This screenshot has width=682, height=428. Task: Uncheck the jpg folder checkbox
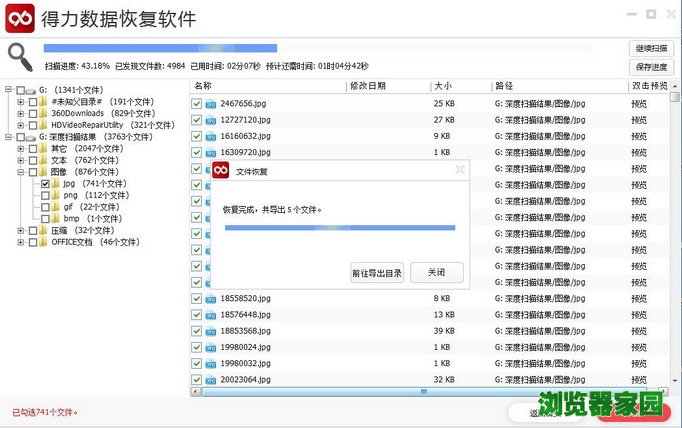pos(45,184)
